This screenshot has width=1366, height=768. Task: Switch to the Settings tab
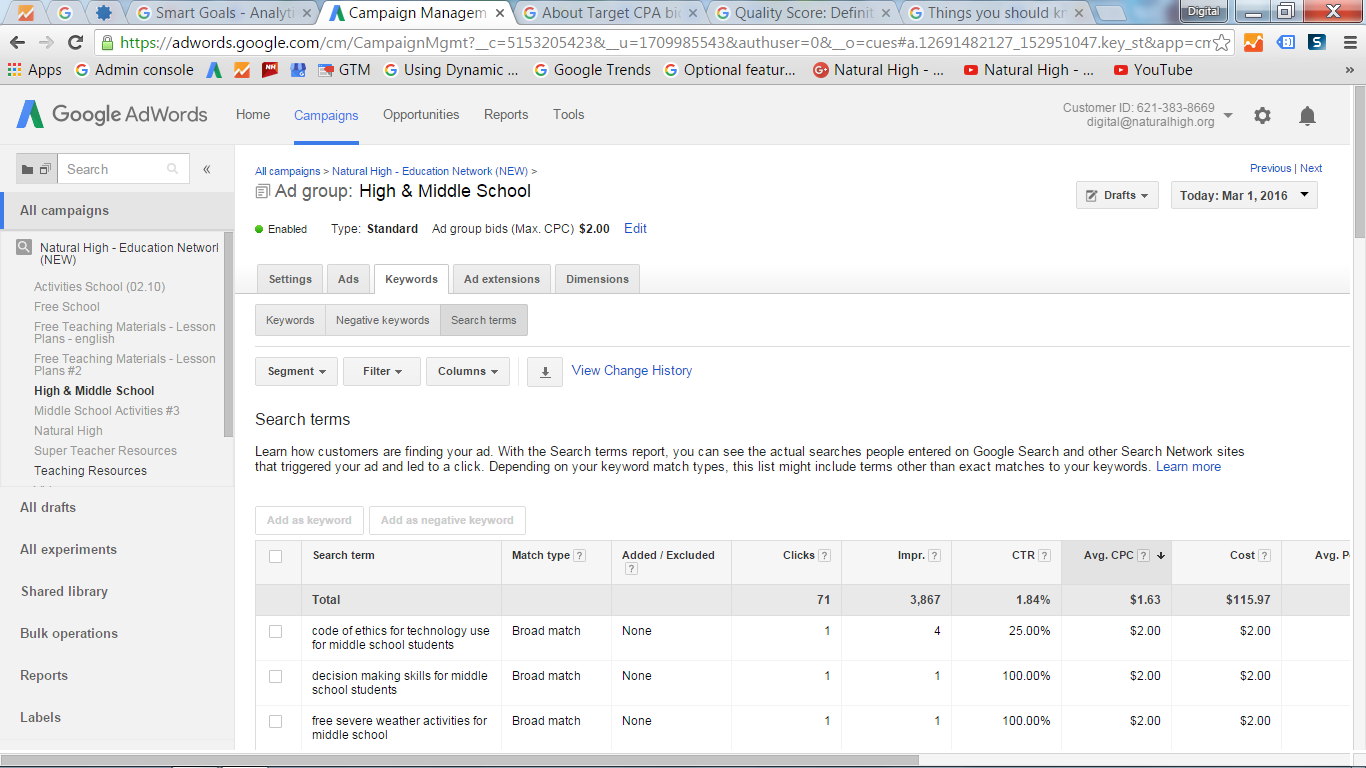(290, 279)
